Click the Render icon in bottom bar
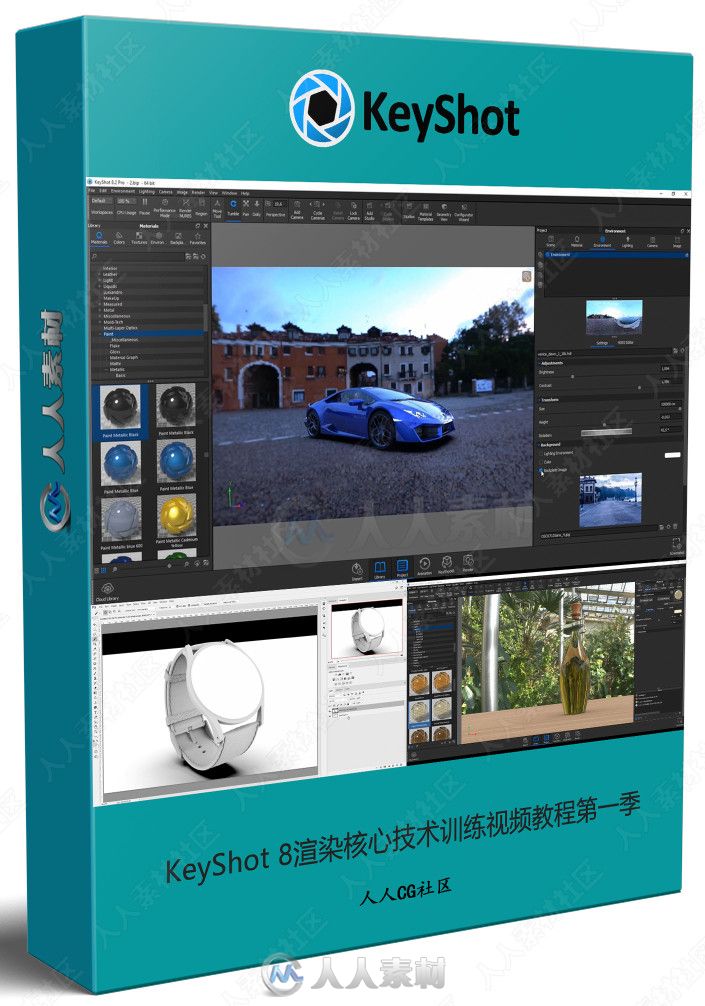Screen dimensions: 705x1006 pos(468,563)
